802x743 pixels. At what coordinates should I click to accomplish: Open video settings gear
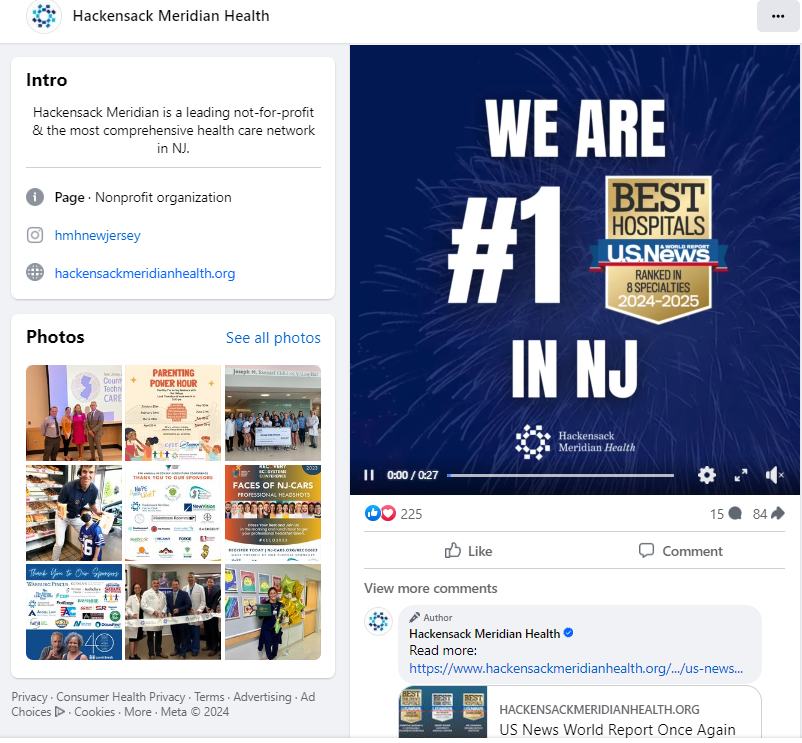tap(706, 475)
